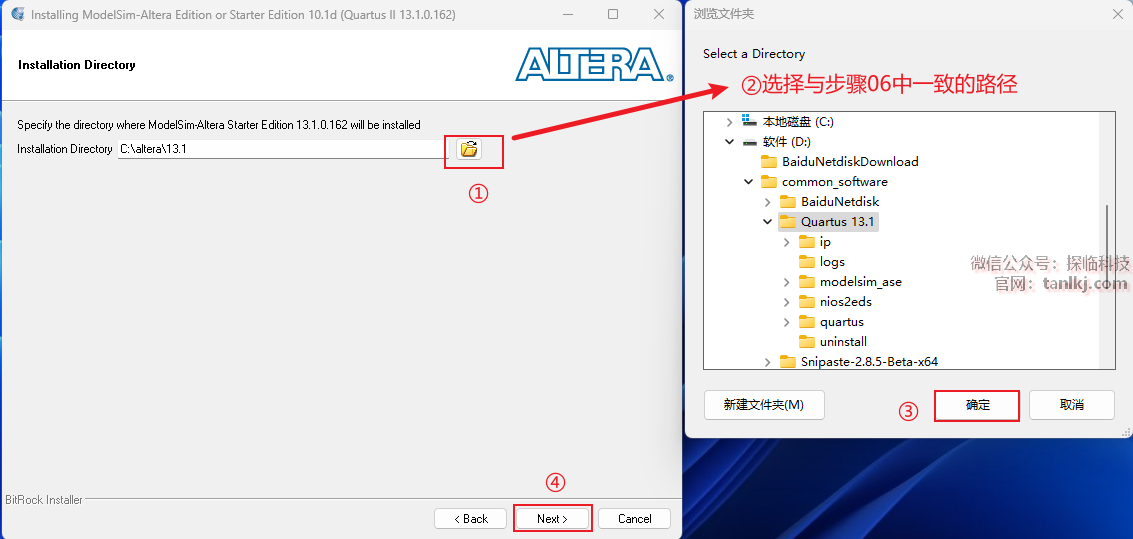
Task: Collapse the 软件 (D:) drive node
Action: click(730, 142)
